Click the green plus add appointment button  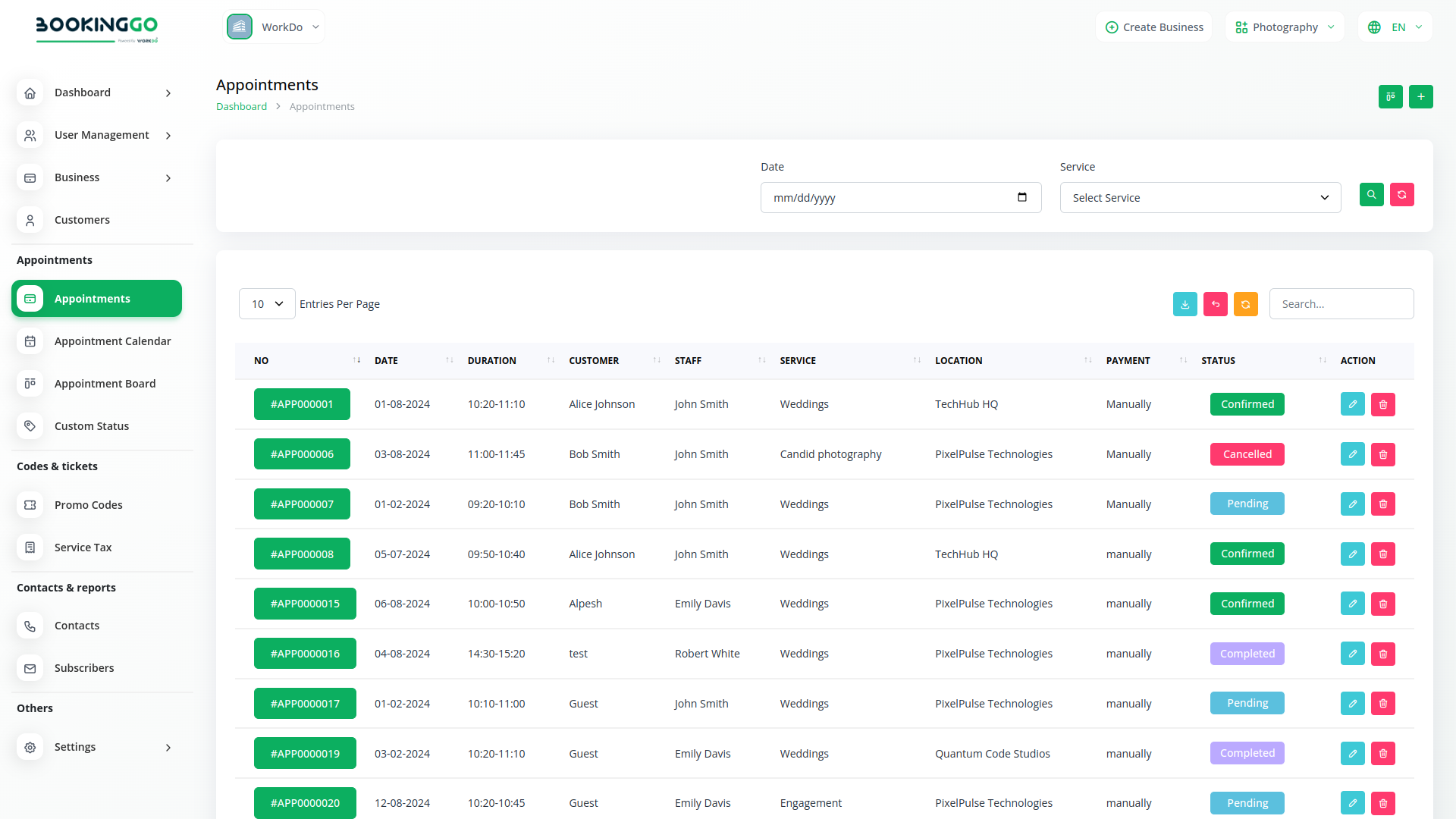point(1420,97)
